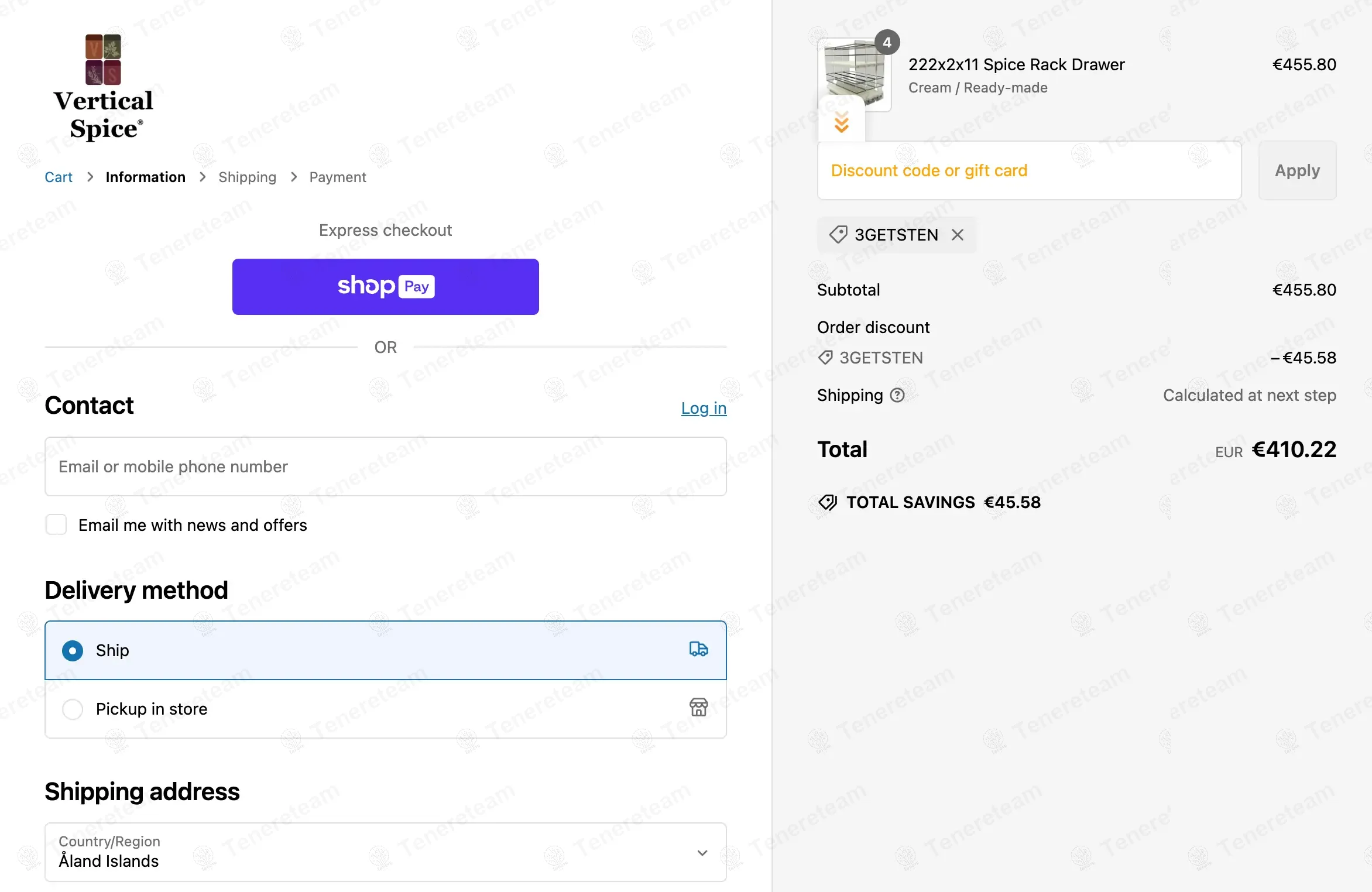Go back to Cart breadcrumb
The height and width of the screenshot is (892, 1372).
pos(59,177)
